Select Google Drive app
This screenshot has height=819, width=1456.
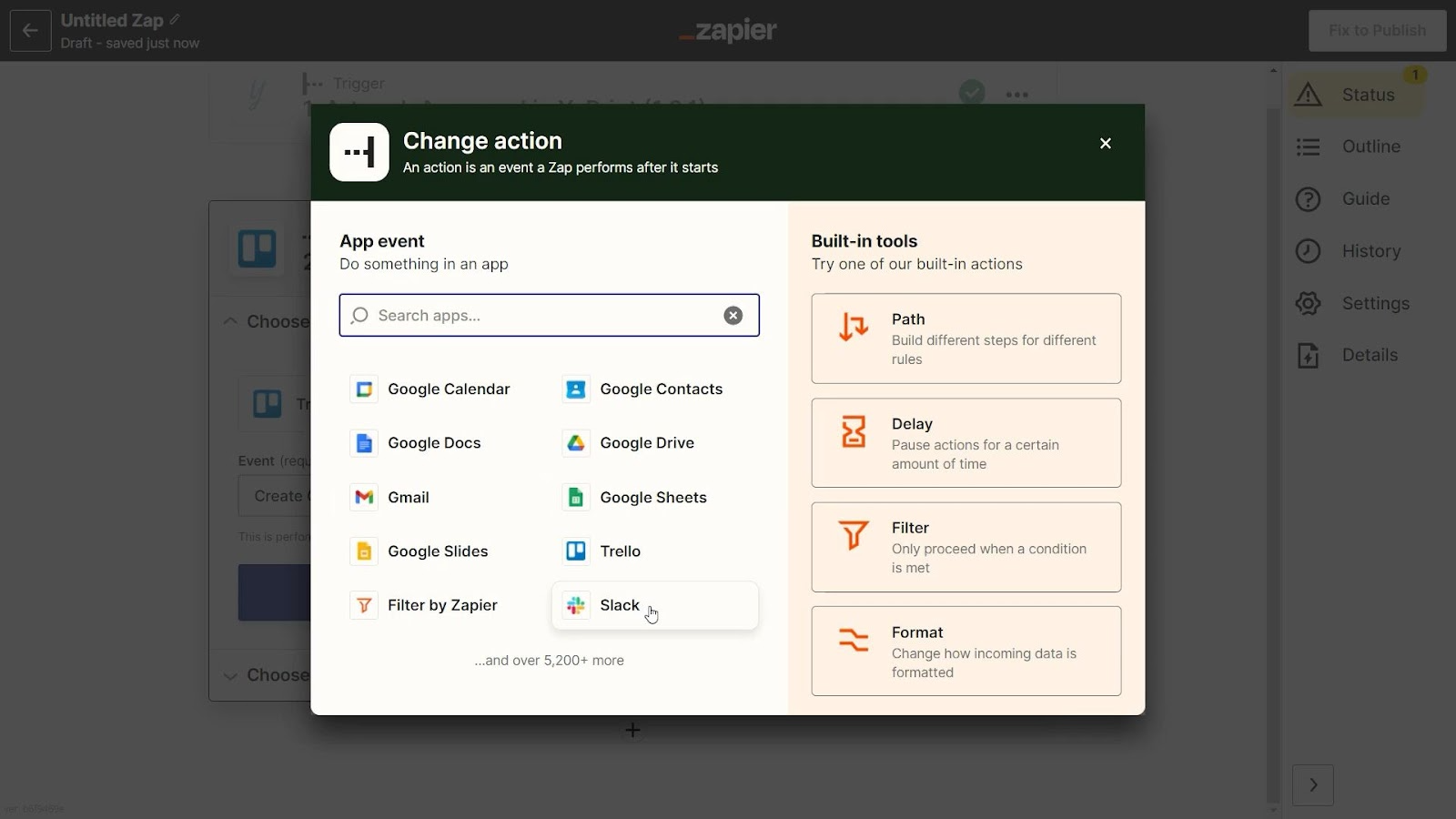[628, 443]
